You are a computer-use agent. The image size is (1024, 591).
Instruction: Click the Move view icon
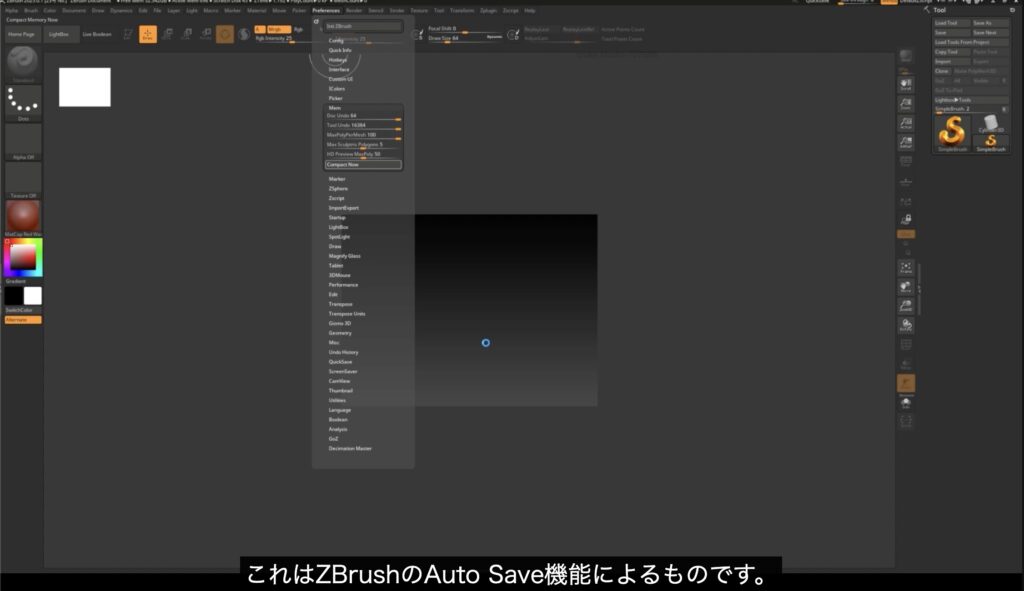pos(906,286)
